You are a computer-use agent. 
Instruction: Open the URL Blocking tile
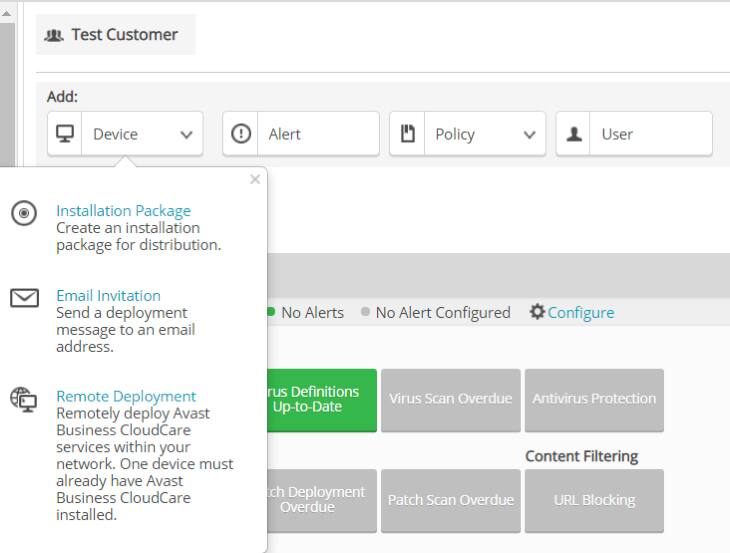click(x=594, y=500)
